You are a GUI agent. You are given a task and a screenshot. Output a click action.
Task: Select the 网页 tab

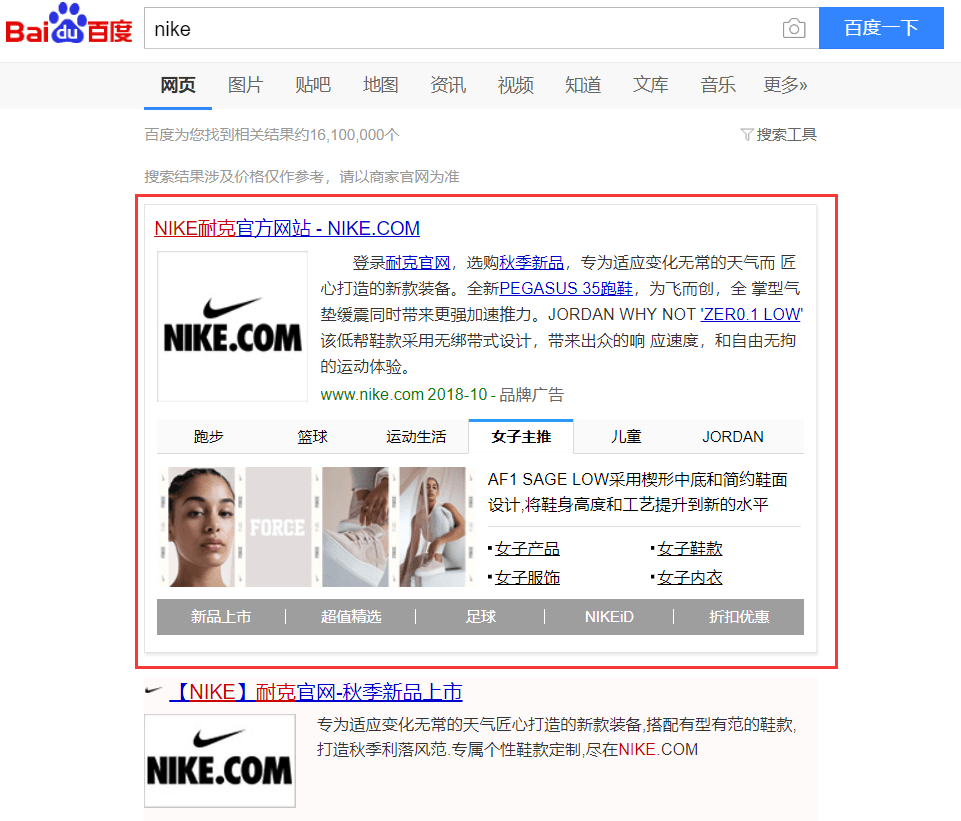(x=178, y=85)
